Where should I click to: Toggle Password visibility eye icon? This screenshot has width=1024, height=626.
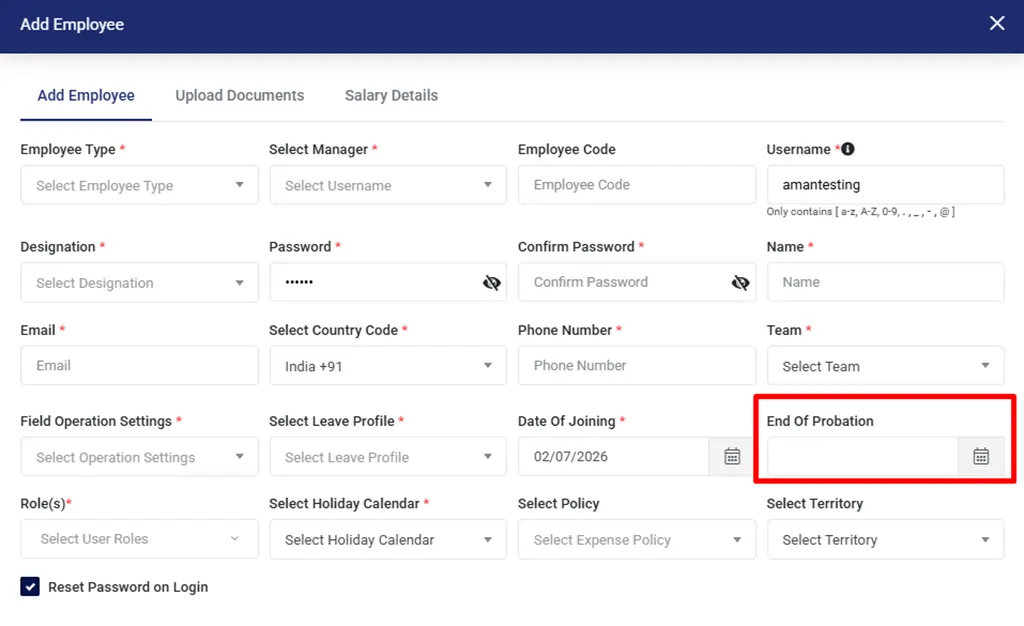point(491,282)
